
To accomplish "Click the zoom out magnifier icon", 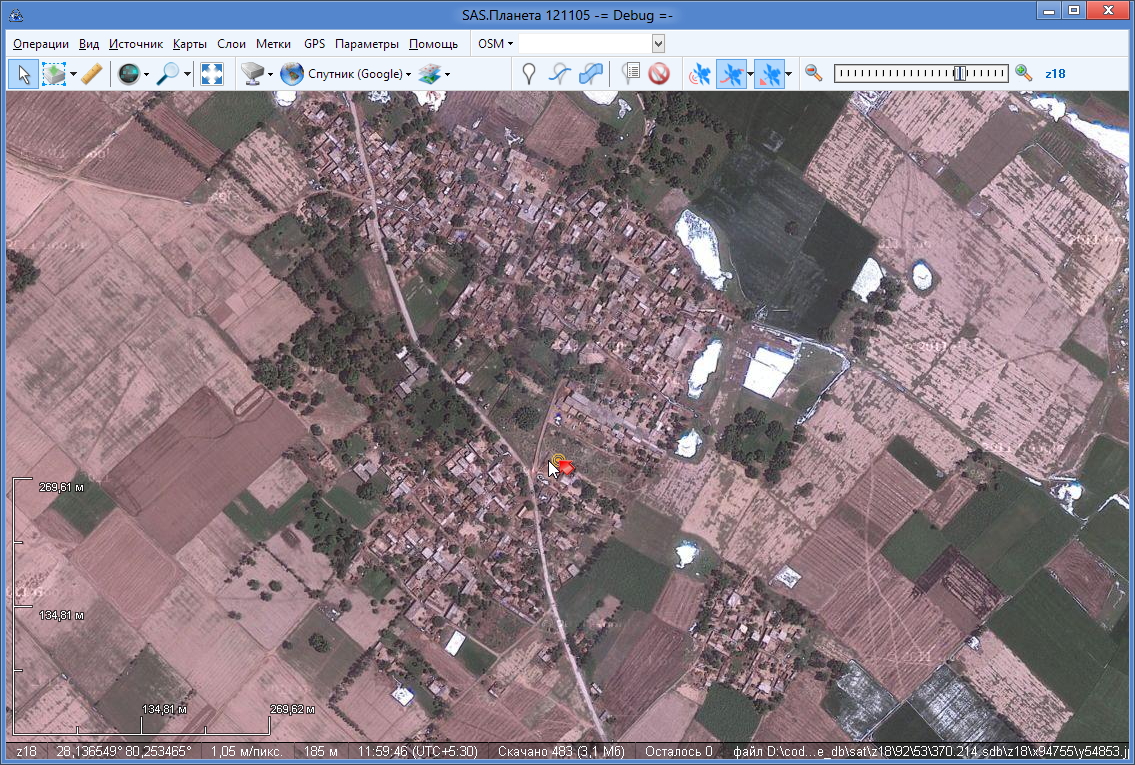I will click(814, 73).
